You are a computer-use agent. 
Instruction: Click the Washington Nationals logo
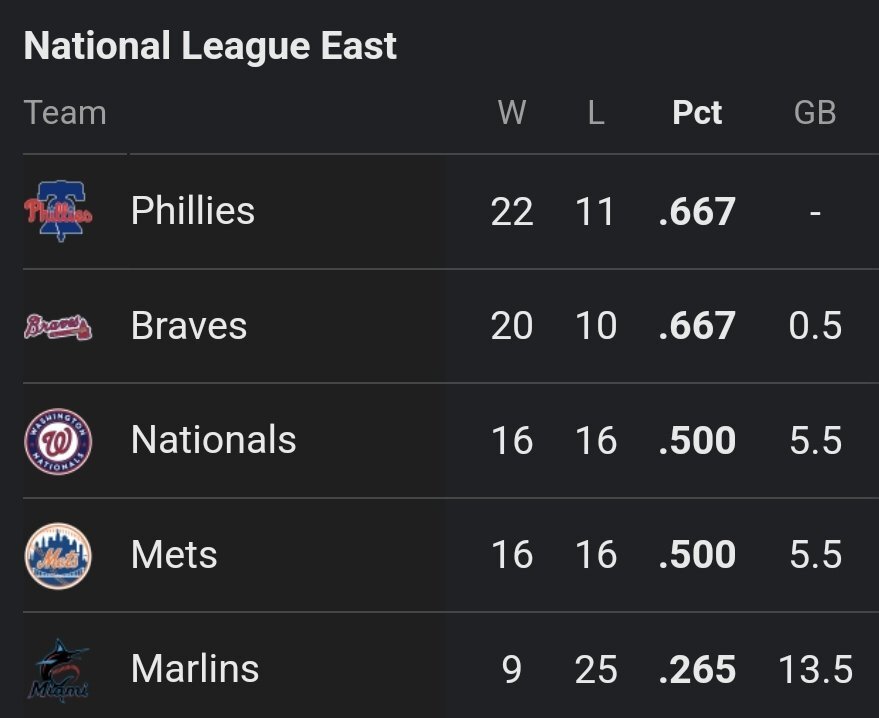click(x=58, y=441)
